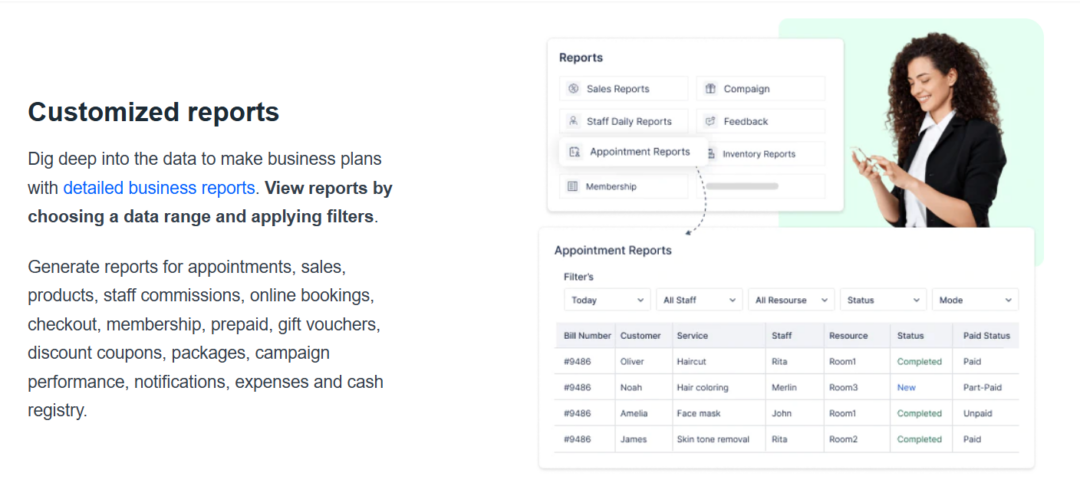Open the Mode filter dropdown
The image size is (1080, 496).
(x=975, y=300)
